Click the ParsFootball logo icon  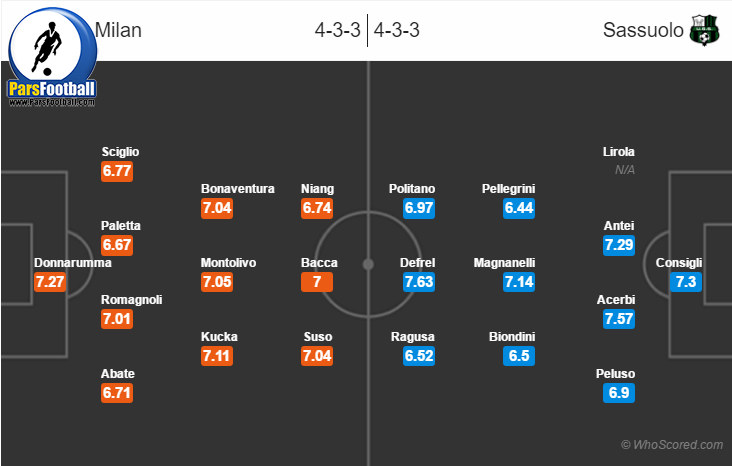(x=52, y=55)
